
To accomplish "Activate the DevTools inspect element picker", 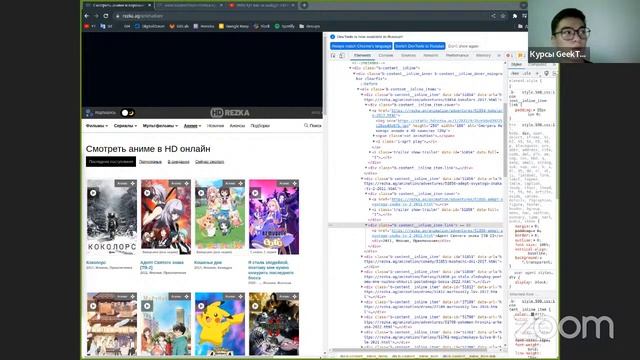I will click(333, 56).
